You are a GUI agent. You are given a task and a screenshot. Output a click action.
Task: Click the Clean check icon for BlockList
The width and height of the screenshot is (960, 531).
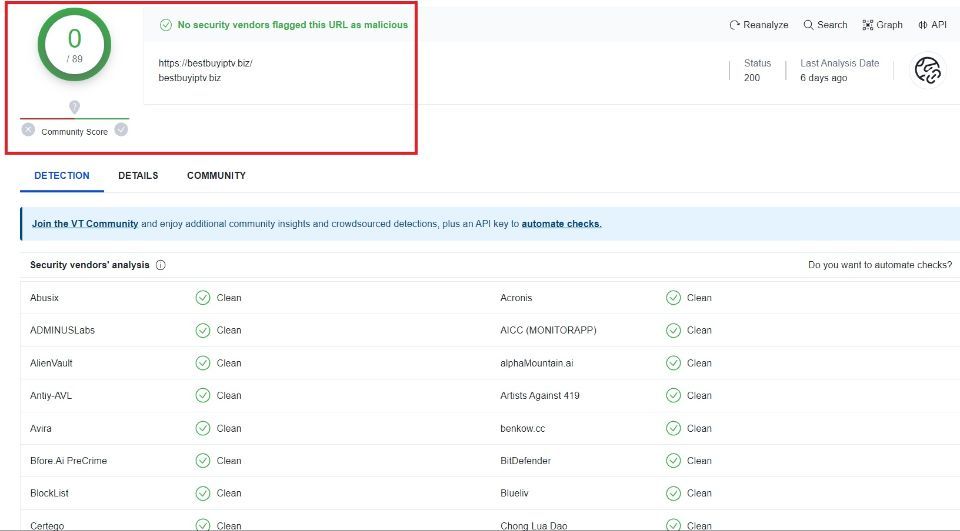(x=203, y=493)
